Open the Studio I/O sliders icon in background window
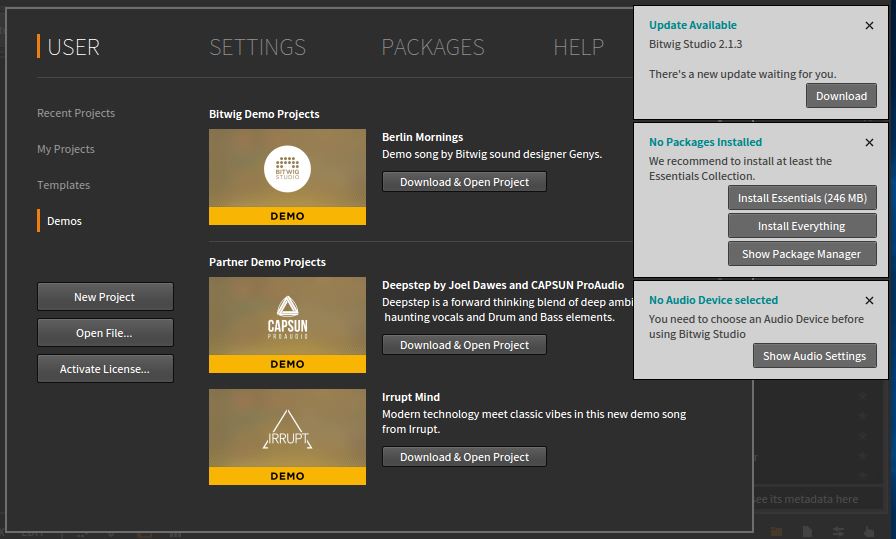 (838, 532)
